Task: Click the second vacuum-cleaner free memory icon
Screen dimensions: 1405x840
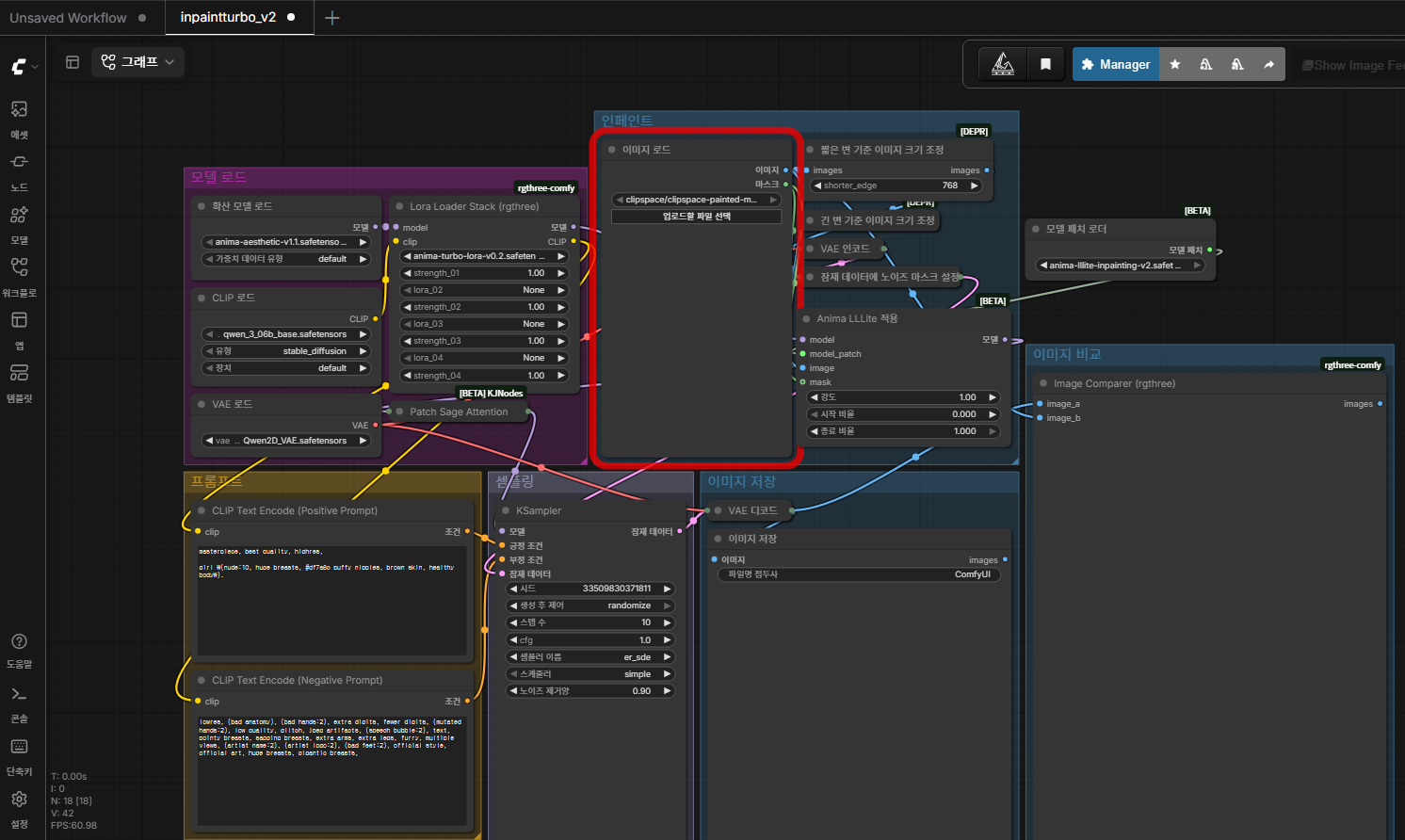Action: point(1237,64)
